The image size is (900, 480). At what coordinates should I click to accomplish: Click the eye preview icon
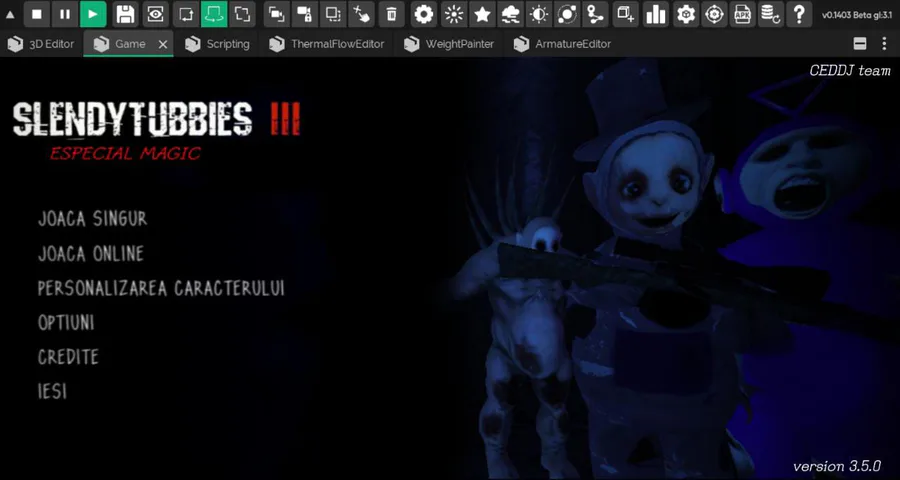[x=154, y=14]
